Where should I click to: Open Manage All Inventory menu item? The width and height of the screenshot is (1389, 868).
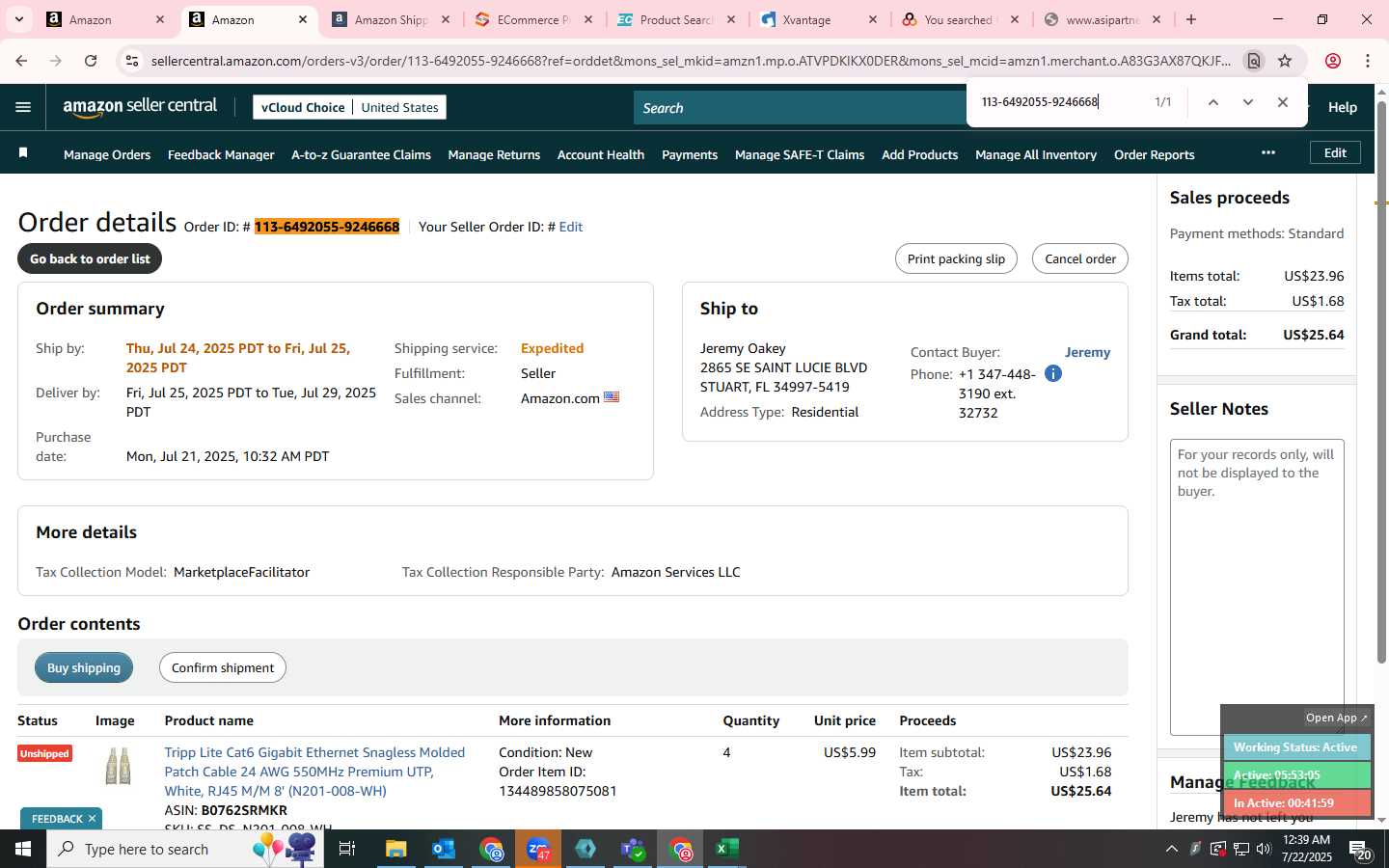click(1036, 154)
